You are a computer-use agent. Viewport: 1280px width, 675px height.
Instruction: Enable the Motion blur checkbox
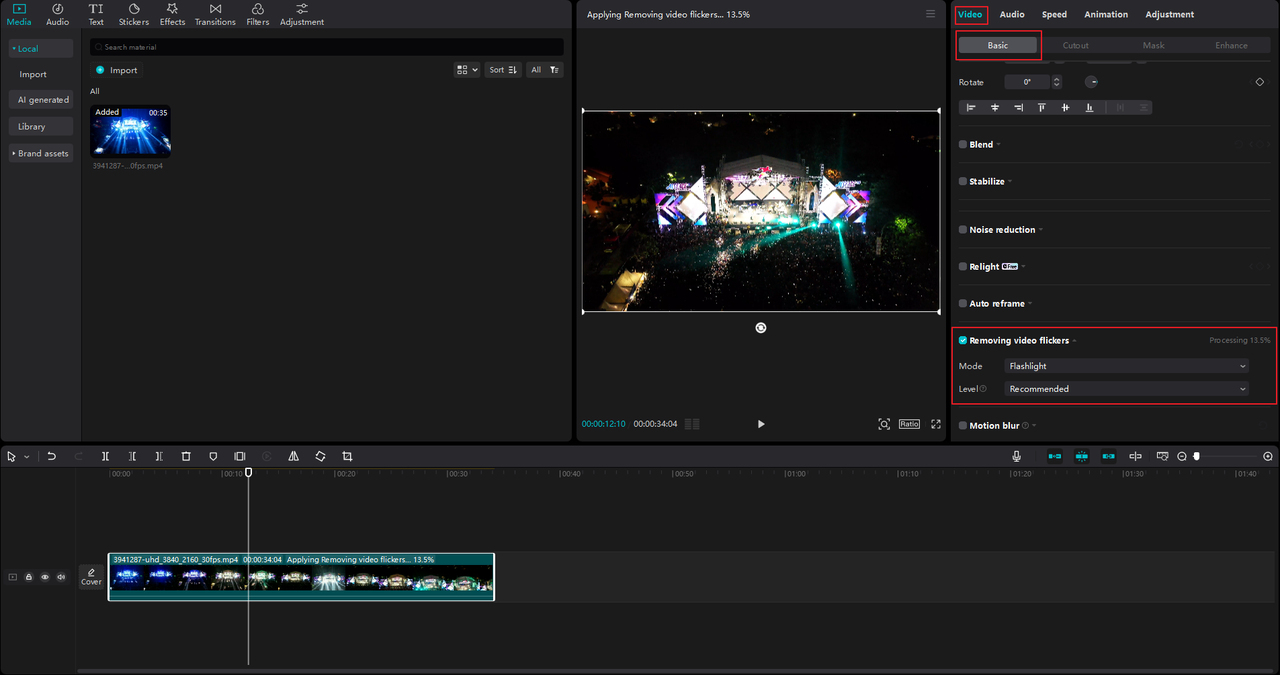point(963,425)
